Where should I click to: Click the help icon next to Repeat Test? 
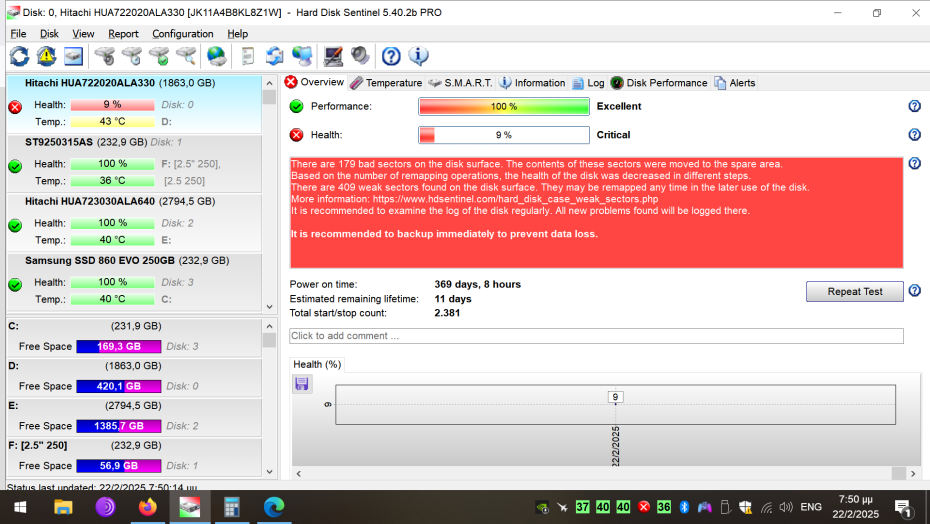[915, 291]
